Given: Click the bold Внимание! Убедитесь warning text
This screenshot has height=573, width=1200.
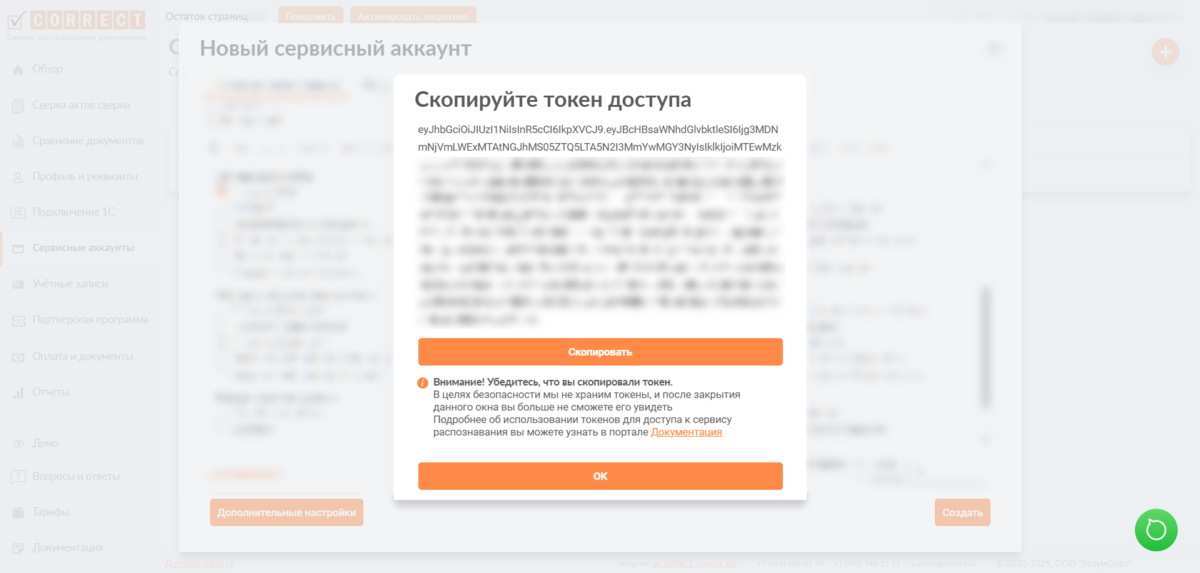Looking at the screenshot, I should (553, 382).
